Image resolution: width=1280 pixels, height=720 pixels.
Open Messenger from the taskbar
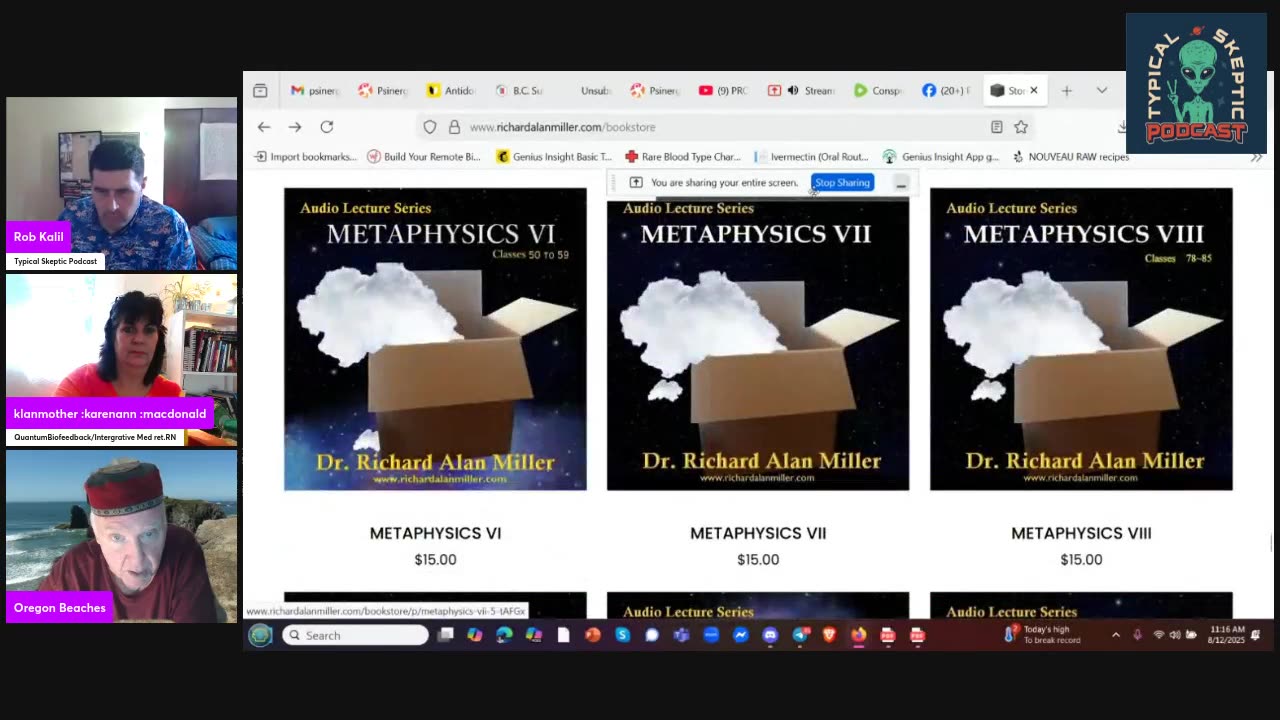(x=740, y=635)
